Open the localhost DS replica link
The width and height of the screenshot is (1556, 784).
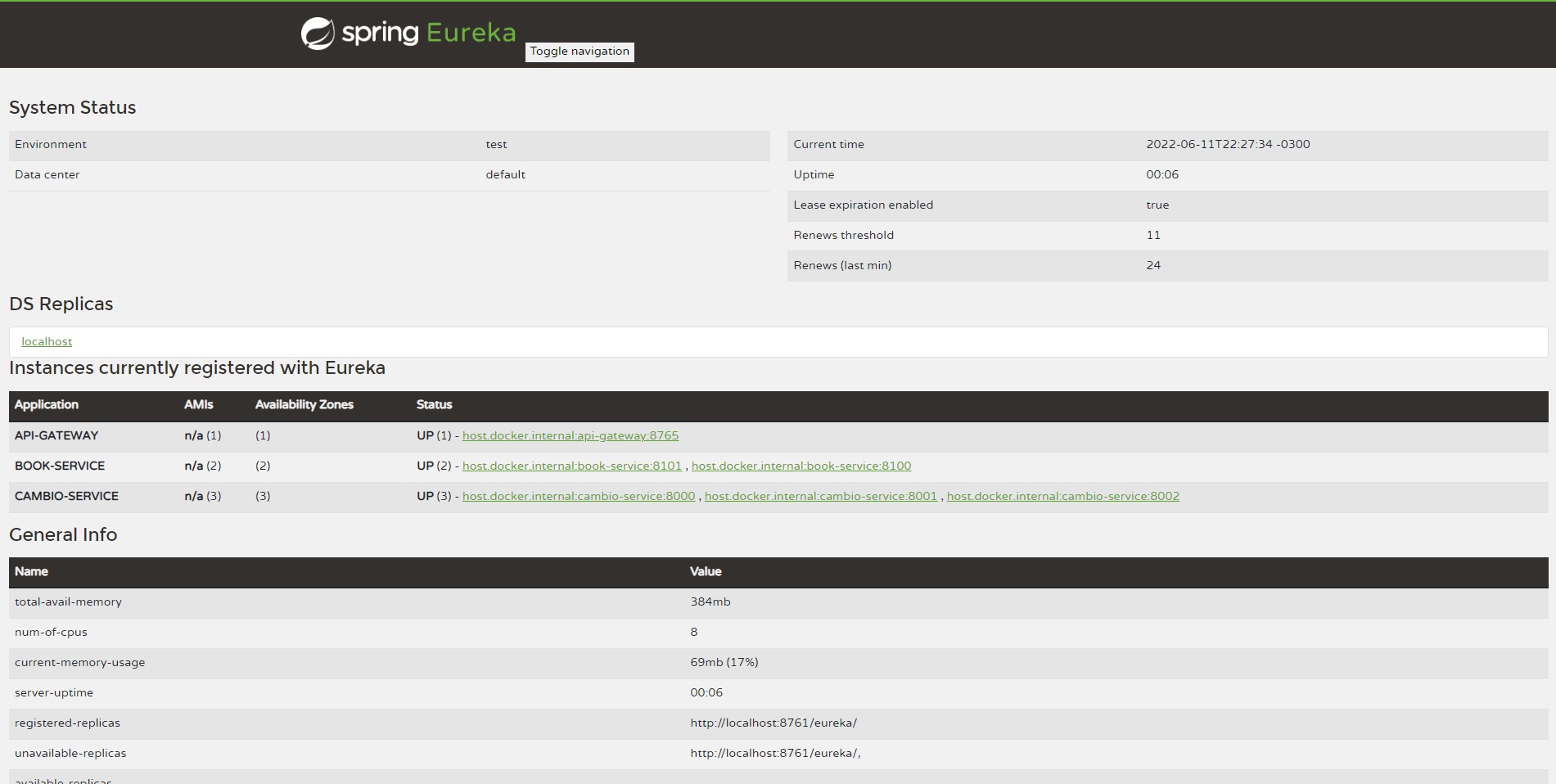(47, 341)
